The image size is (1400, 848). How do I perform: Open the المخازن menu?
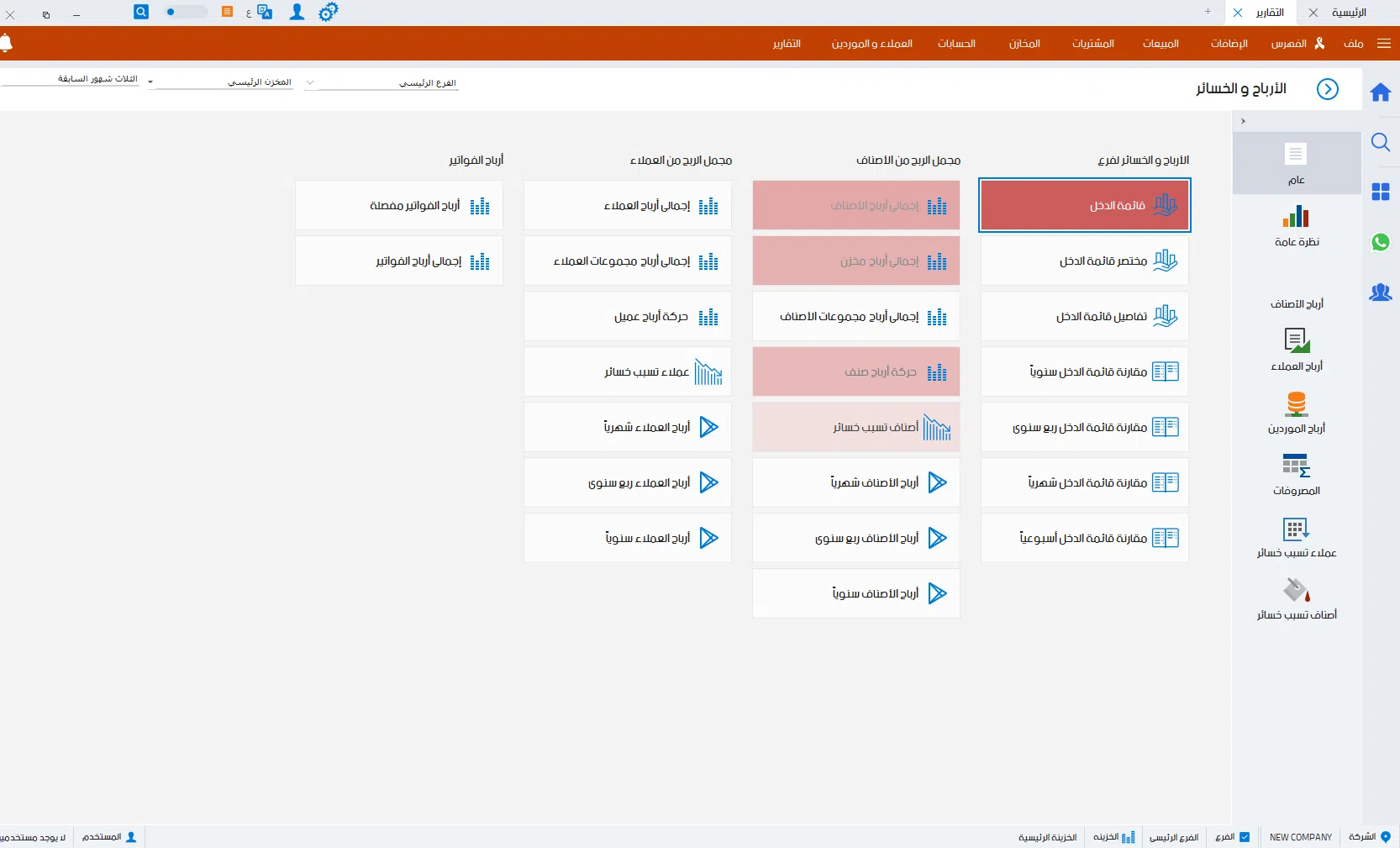1024,44
